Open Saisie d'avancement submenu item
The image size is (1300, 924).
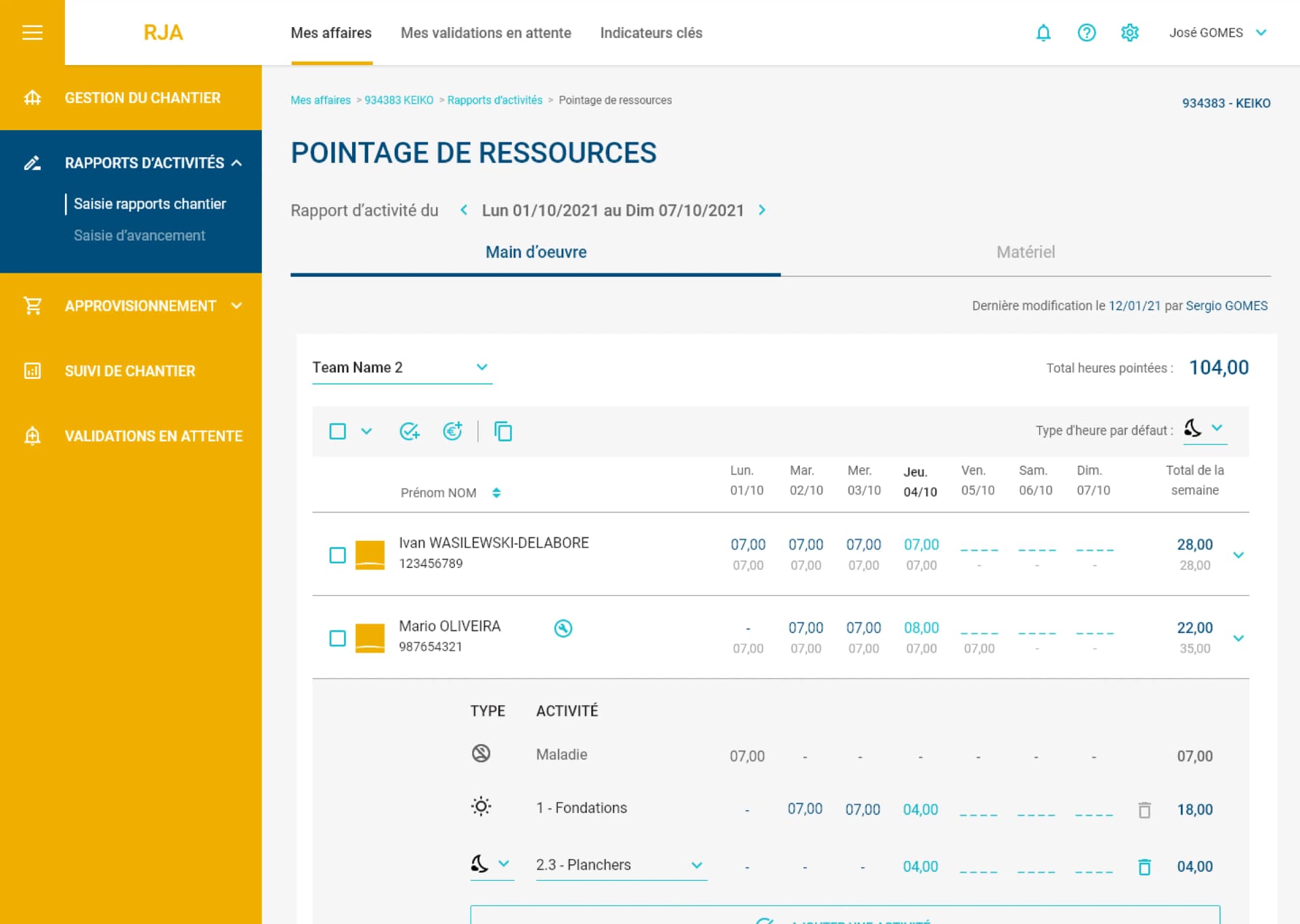[139, 236]
